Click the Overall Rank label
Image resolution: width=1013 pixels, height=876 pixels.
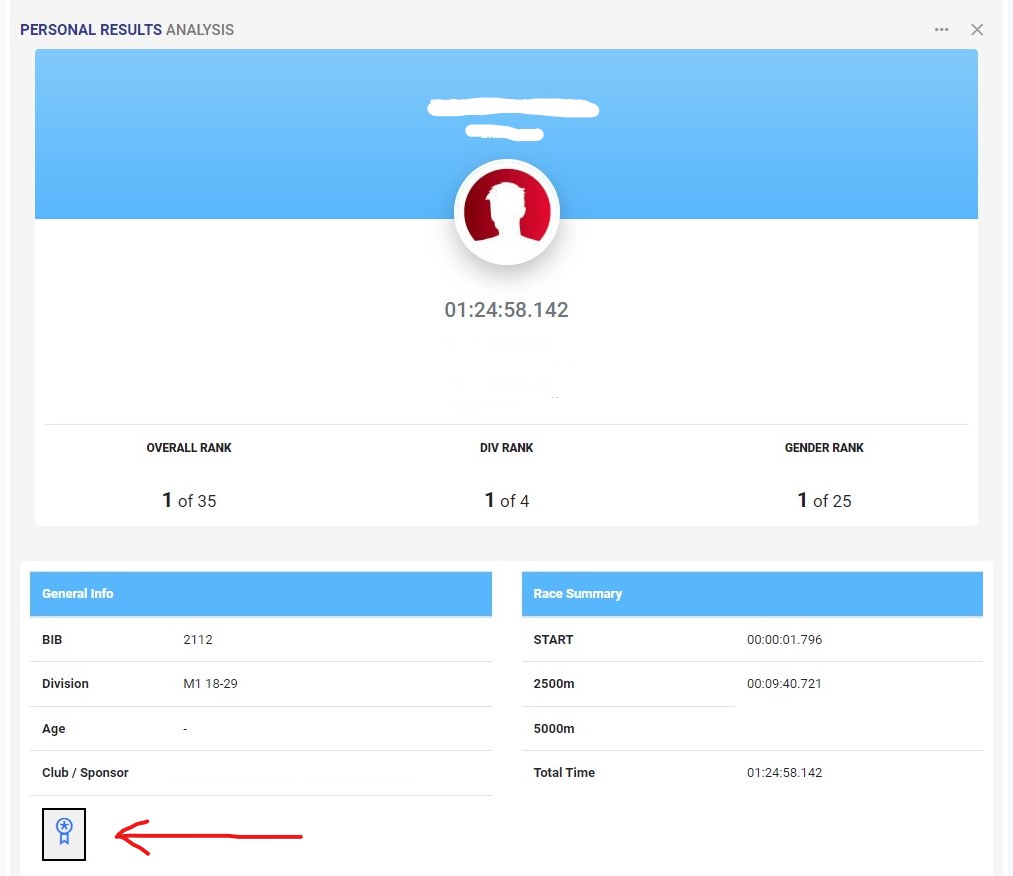pos(189,448)
